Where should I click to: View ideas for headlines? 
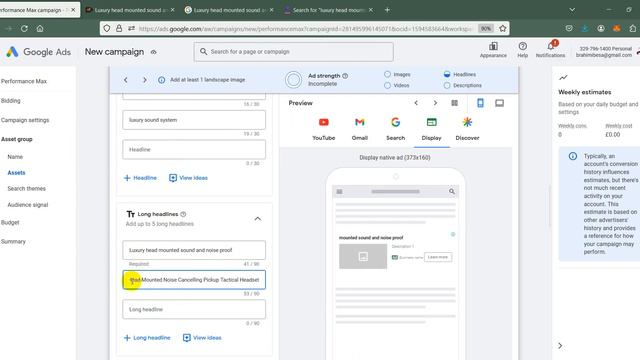pos(189,178)
